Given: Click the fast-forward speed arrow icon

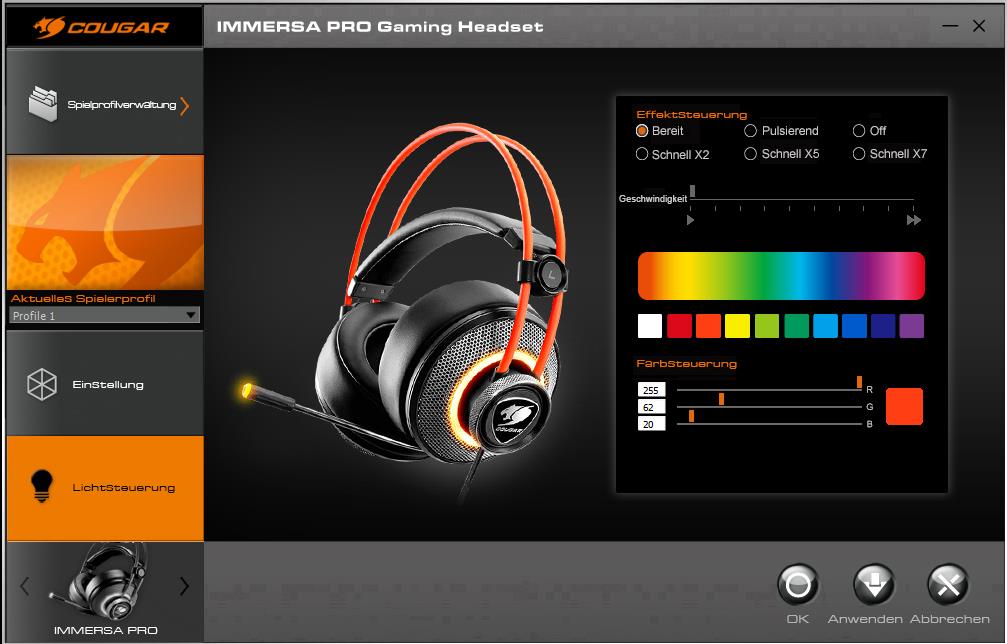Looking at the screenshot, I should click(x=913, y=220).
